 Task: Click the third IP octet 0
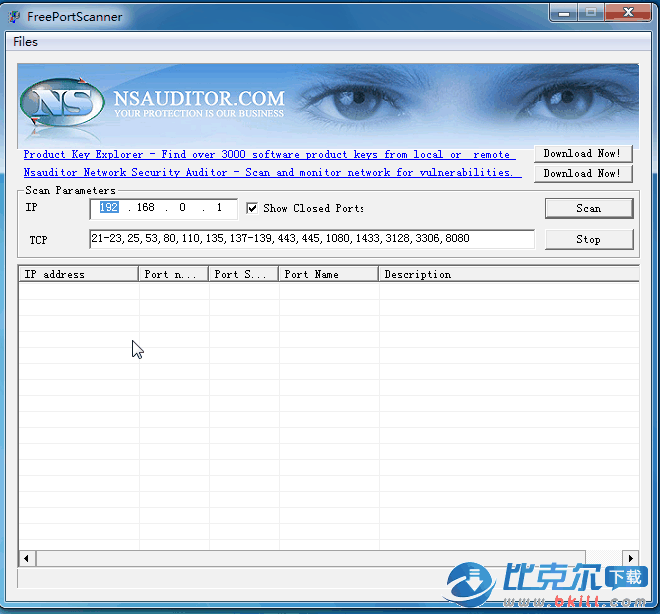[182, 207]
